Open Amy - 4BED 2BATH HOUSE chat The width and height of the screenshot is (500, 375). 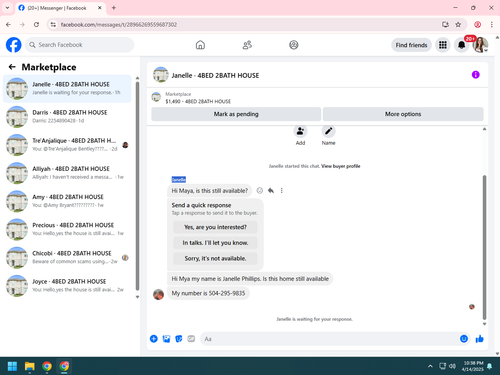67,201
